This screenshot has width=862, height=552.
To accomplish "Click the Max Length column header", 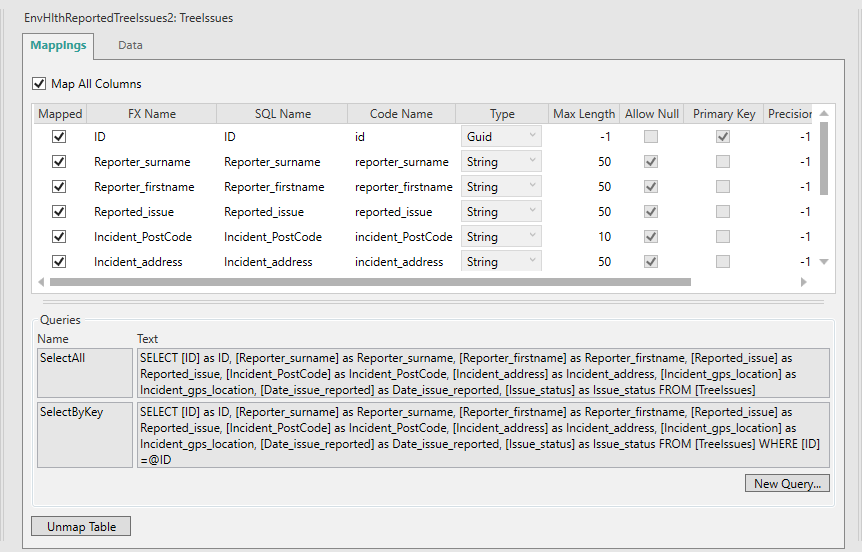I will click(584, 114).
